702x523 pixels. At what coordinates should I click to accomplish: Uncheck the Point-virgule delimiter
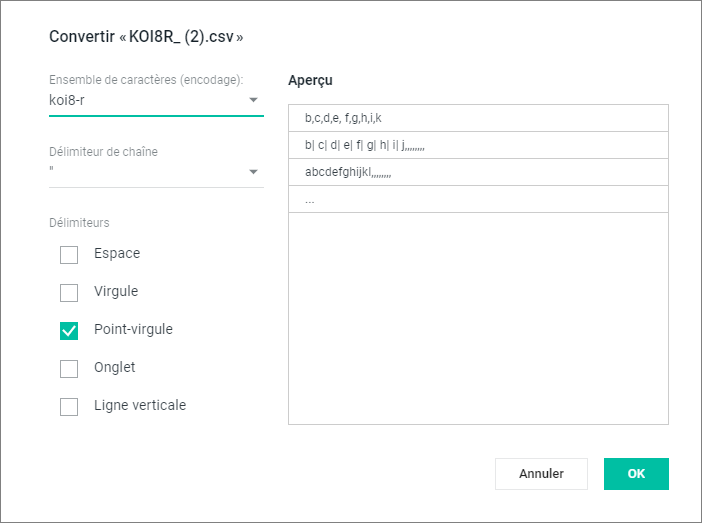[69, 331]
